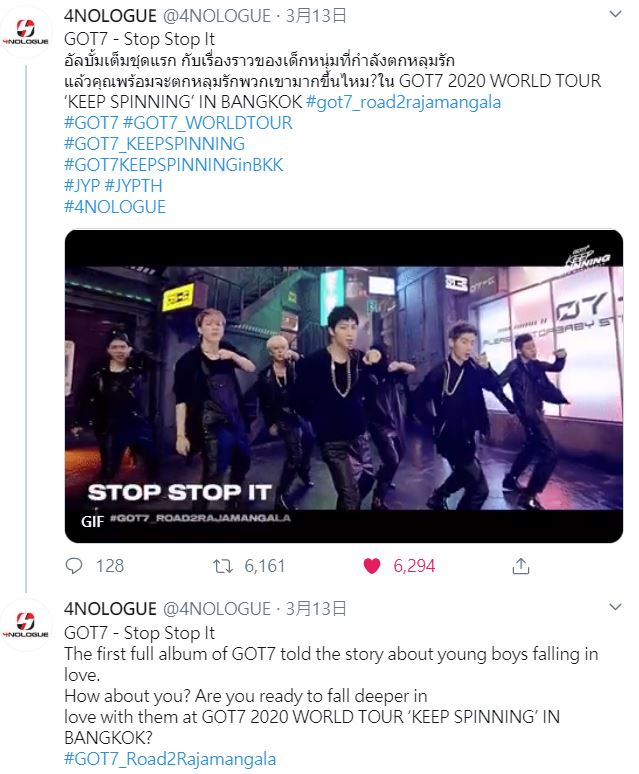Click the GIF badge on the media
Viewport: 639px width, 774px height.
(x=92, y=521)
